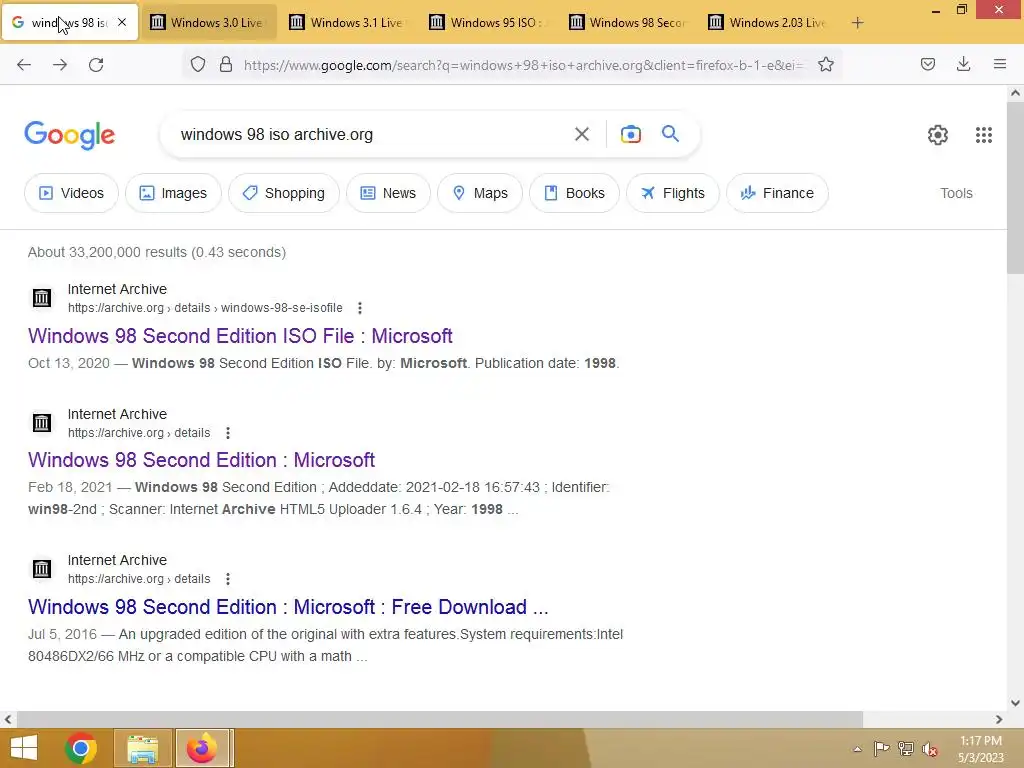
Task: Click About 33,200,000 results text
Action: tap(157, 252)
